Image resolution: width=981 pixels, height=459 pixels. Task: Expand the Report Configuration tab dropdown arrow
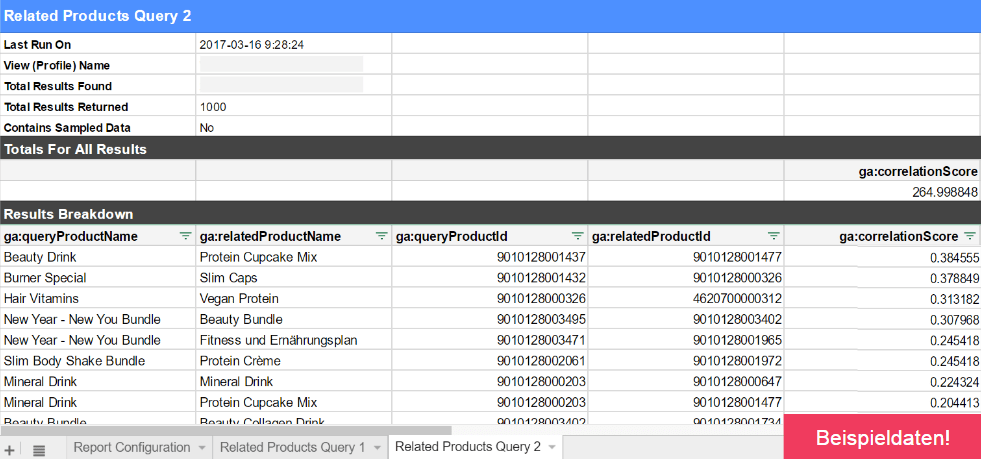coord(201,448)
